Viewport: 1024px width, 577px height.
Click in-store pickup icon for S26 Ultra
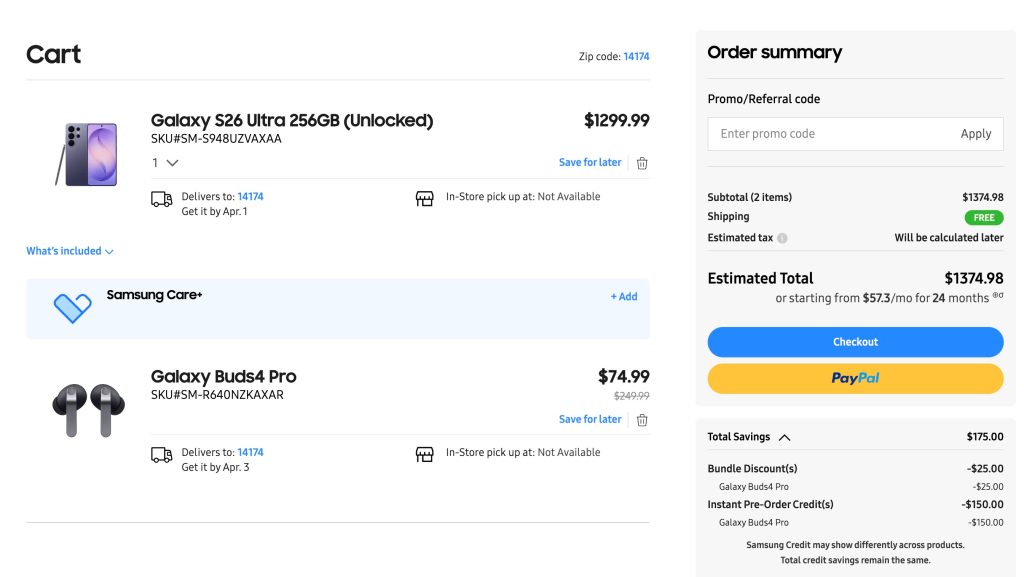(424, 199)
